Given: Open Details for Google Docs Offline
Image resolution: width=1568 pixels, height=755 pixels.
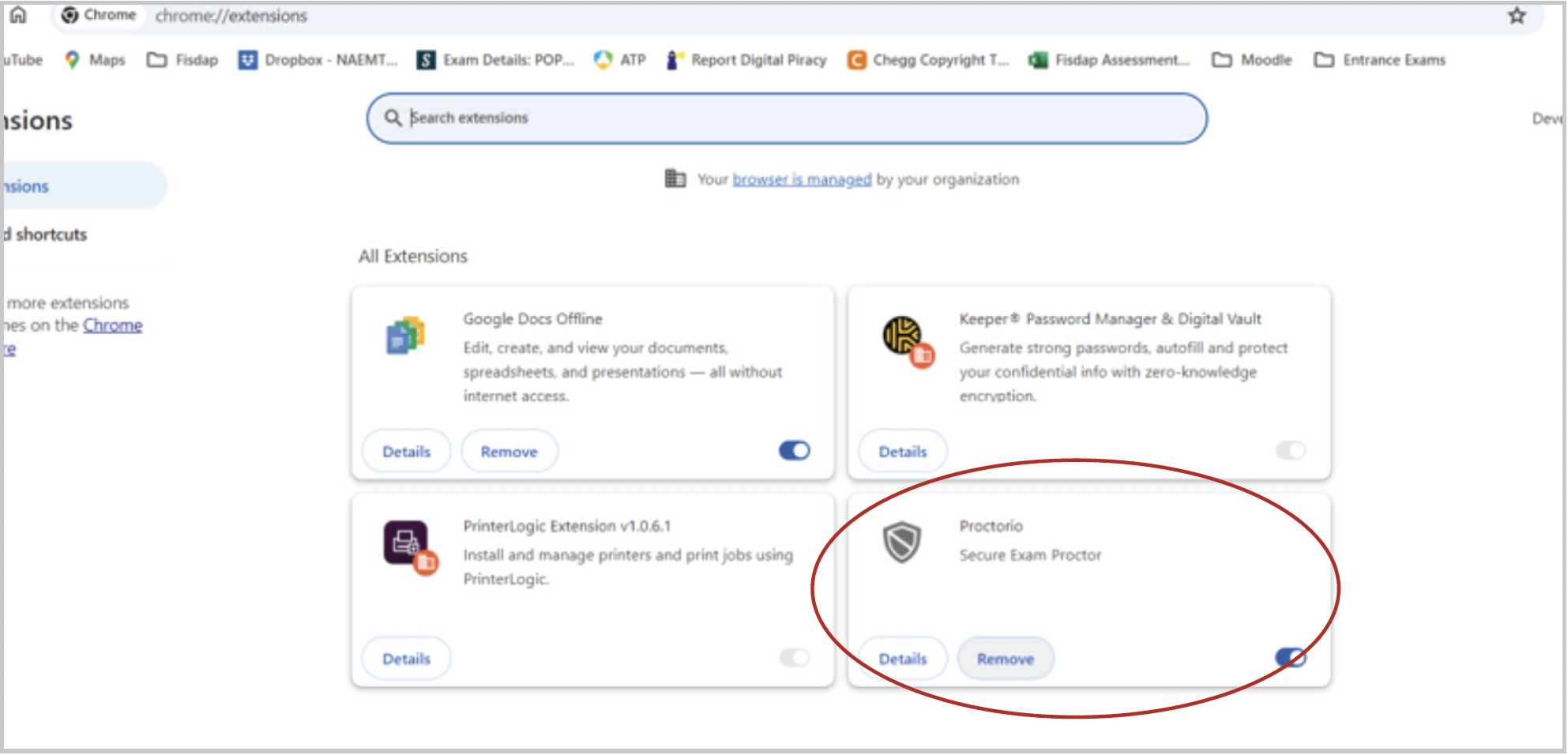Looking at the screenshot, I should point(406,452).
